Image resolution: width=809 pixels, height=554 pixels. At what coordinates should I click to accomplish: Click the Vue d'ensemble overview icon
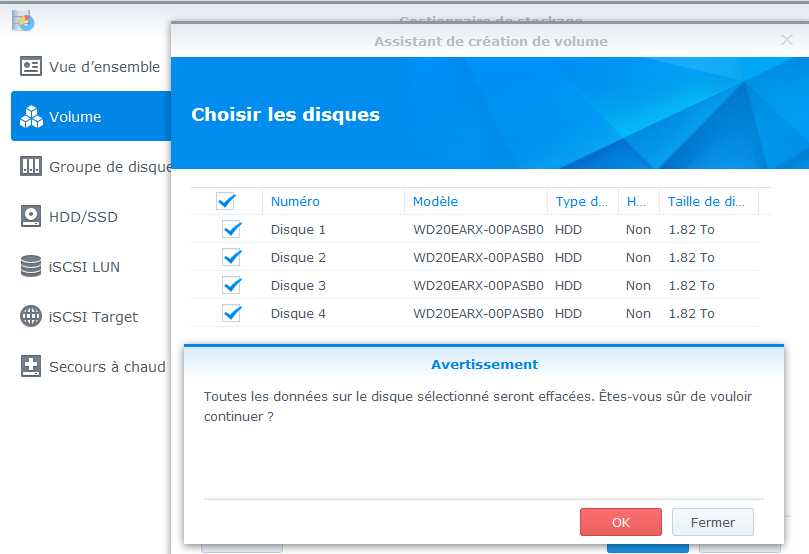pyautogui.click(x=31, y=67)
